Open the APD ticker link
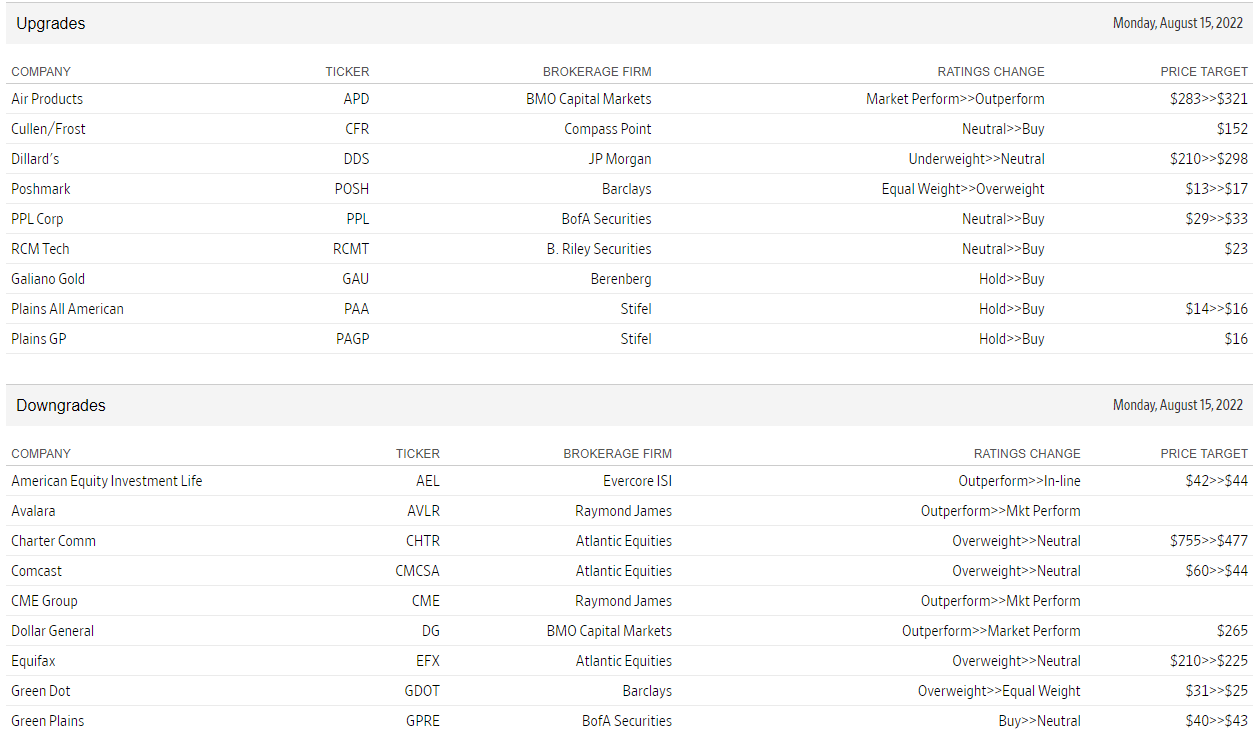 point(356,99)
